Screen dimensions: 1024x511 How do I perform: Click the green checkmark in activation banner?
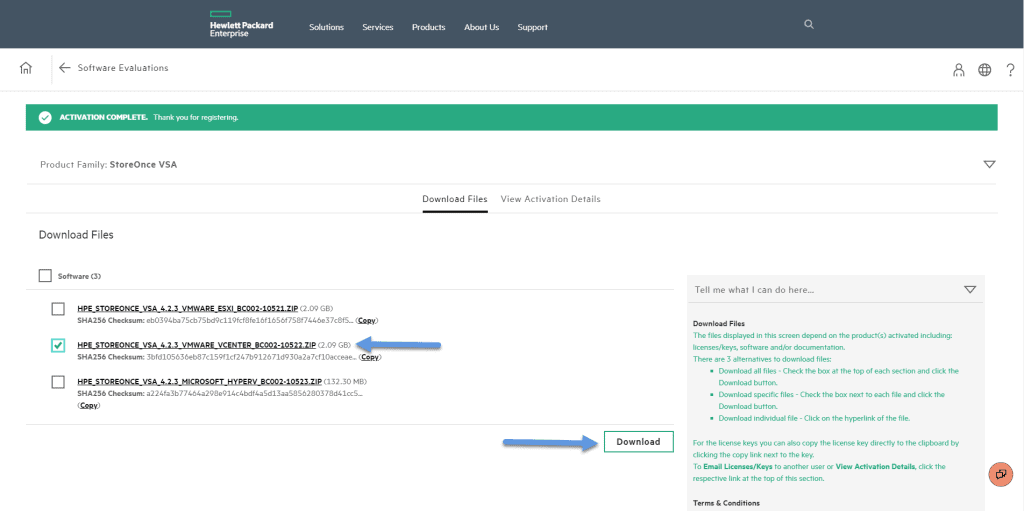coord(45,118)
